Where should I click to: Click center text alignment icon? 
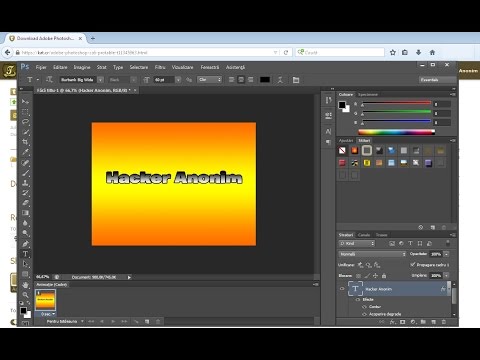[x=241, y=80]
